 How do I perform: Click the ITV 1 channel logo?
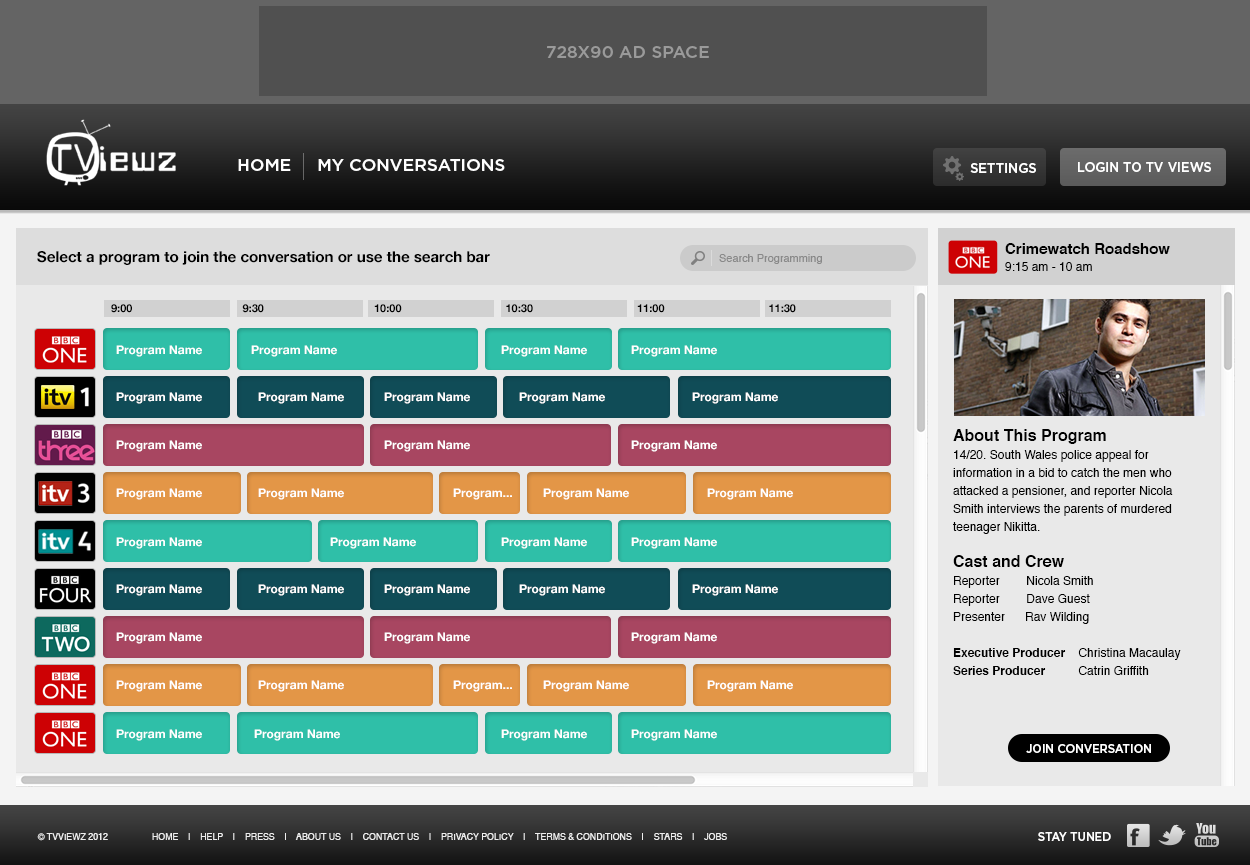tap(65, 397)
